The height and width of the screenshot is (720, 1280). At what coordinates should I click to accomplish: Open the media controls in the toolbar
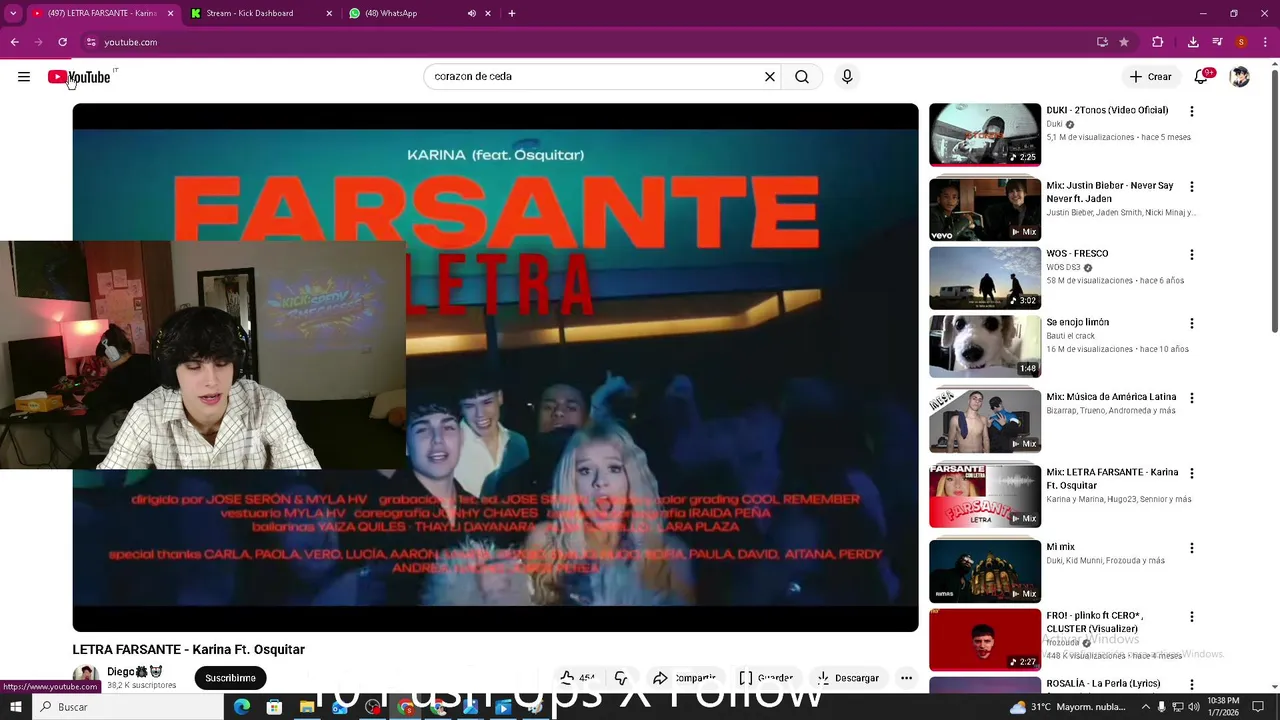(1217, 42)
